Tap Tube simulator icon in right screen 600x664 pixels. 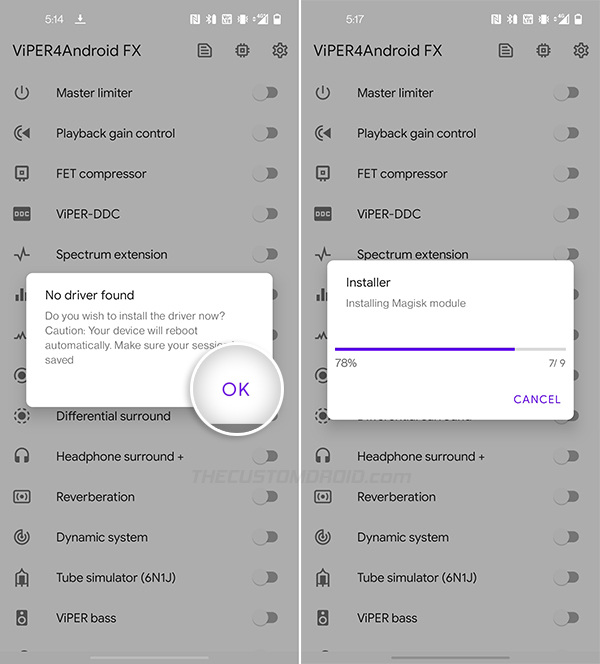[323, 578]
